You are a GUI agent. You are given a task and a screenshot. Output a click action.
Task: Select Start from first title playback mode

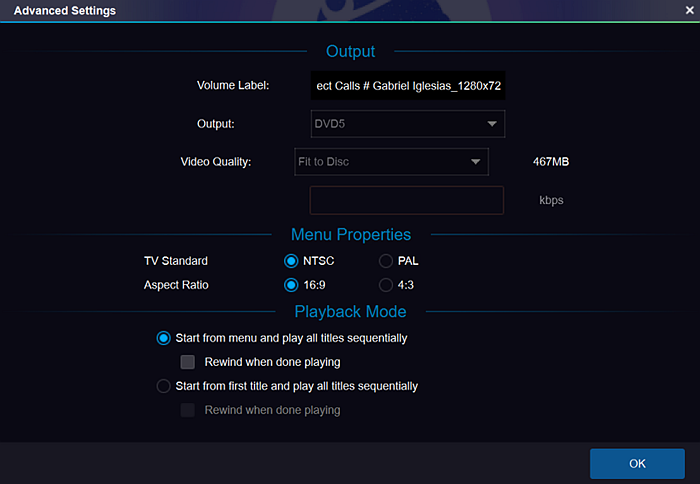(x=163, y=386)
